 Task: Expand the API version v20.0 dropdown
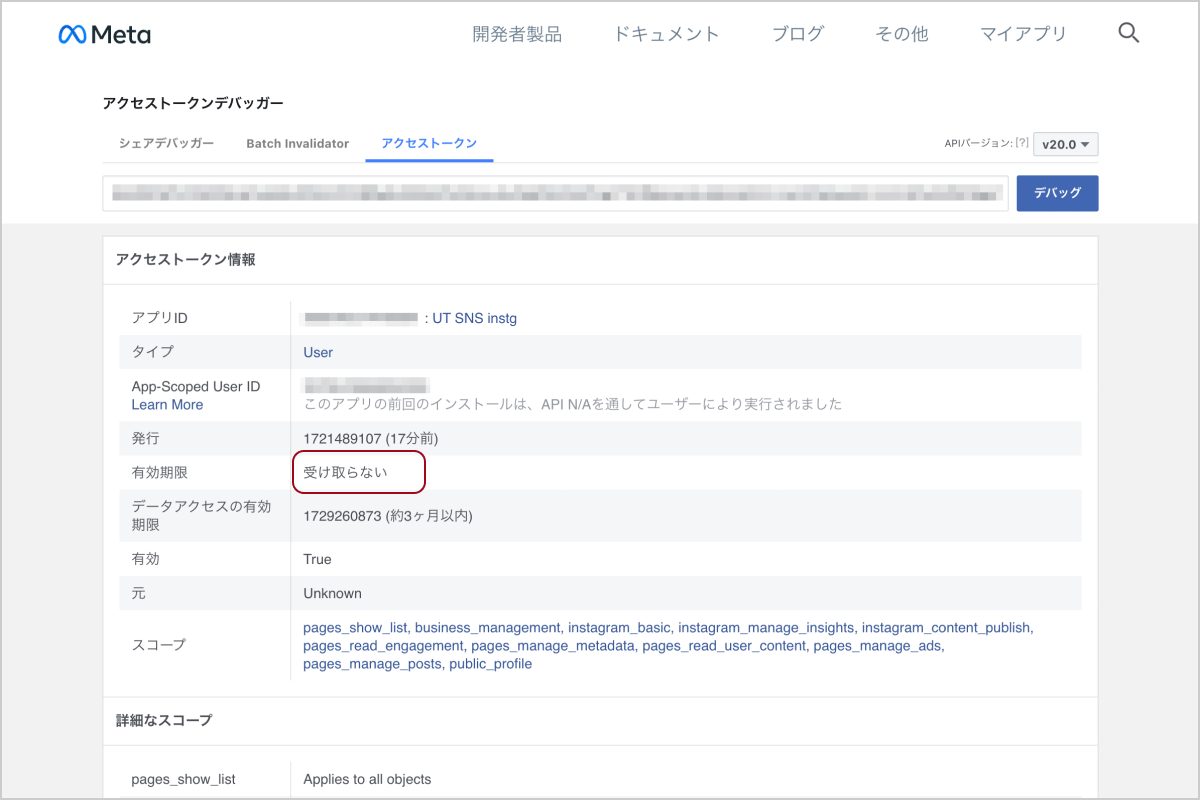1065,144
